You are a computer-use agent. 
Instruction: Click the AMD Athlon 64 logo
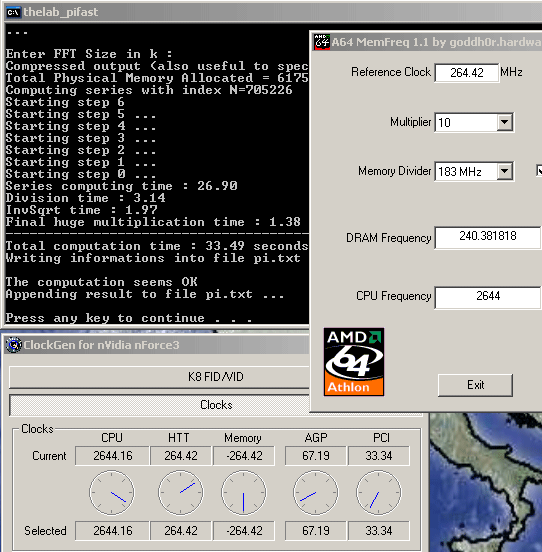pos(354,362)
